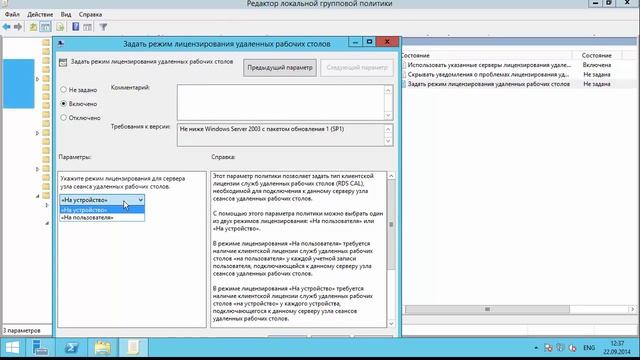Select the 'Отключено' radio button
The width and height of the screenshot is (640, 360).
pyautogui.click(x=63, y=118)
